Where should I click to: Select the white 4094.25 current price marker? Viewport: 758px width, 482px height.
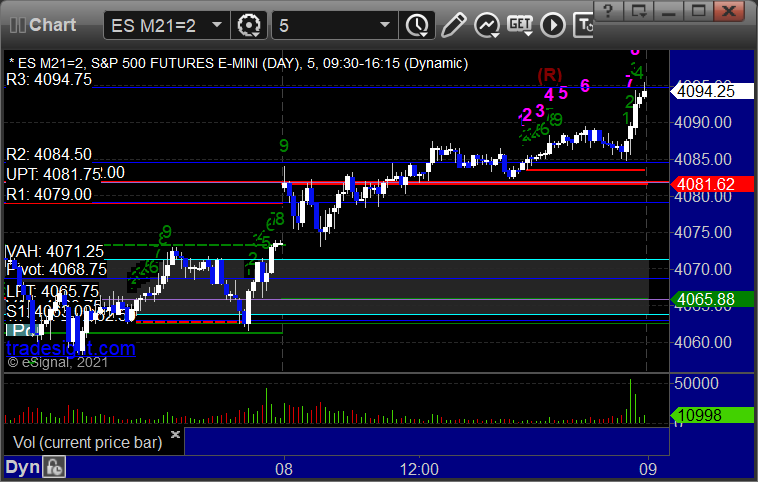(712, 91)
